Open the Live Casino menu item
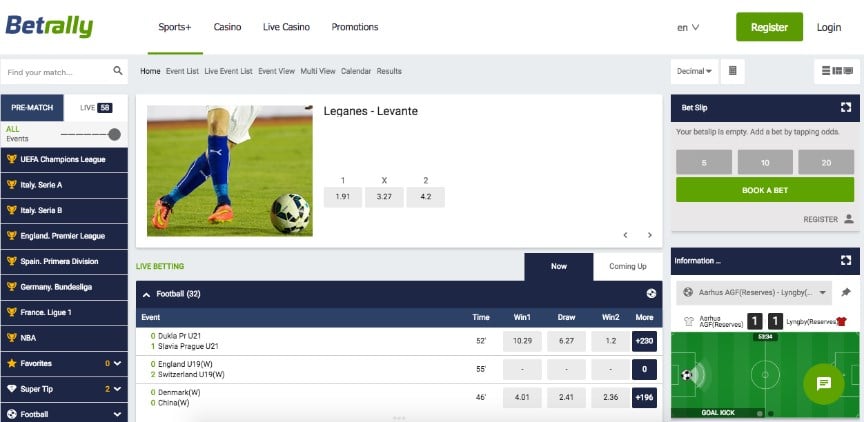Screen dimensions: 864x422 pyautogui.click(x=287, y=27)
